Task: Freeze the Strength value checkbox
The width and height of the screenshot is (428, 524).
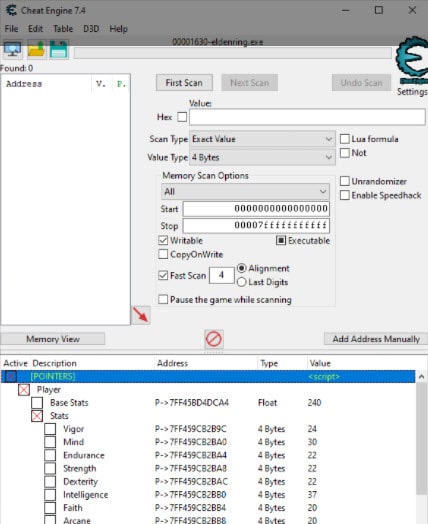Action: [50, 469]
